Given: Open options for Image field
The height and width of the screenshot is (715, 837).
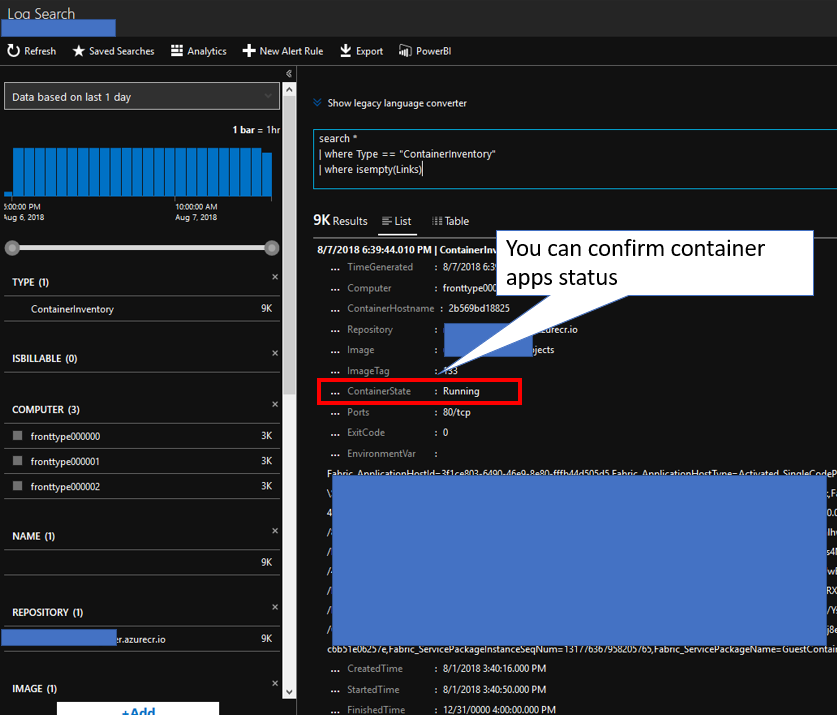Looking at the screenshot, I should (335, 351).
